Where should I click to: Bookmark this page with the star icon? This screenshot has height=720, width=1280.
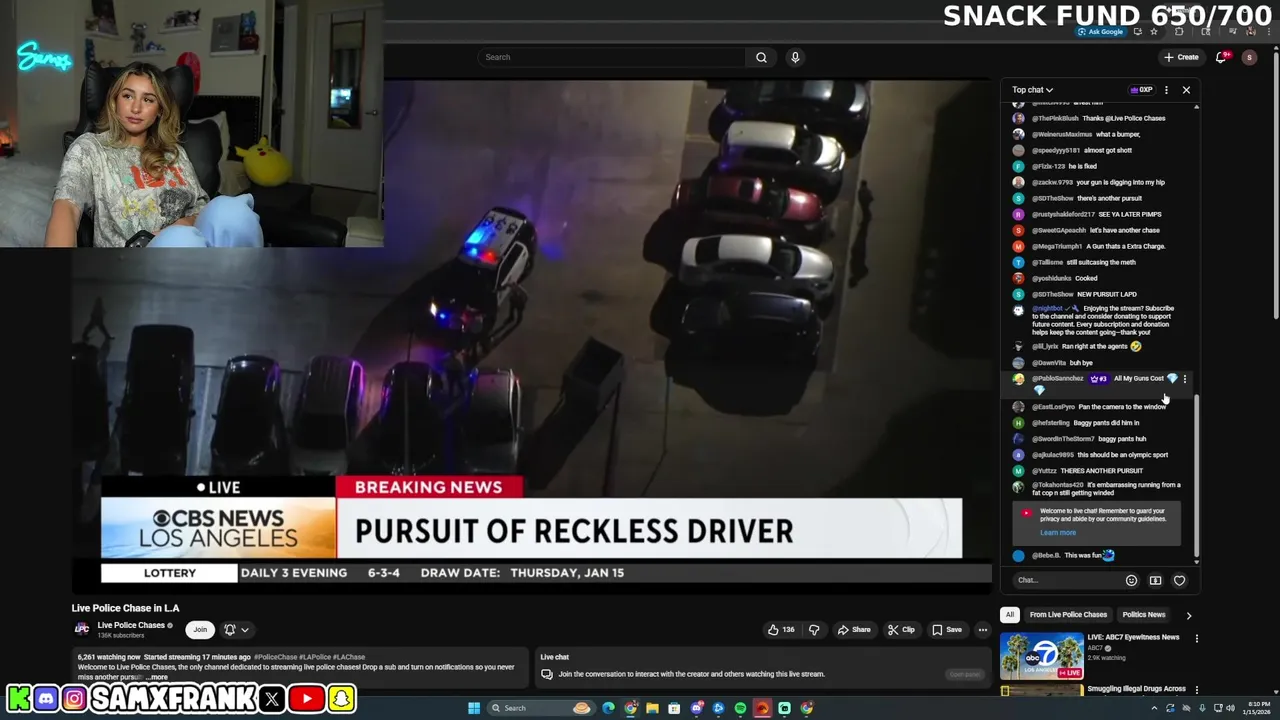tap(1153, 32)
